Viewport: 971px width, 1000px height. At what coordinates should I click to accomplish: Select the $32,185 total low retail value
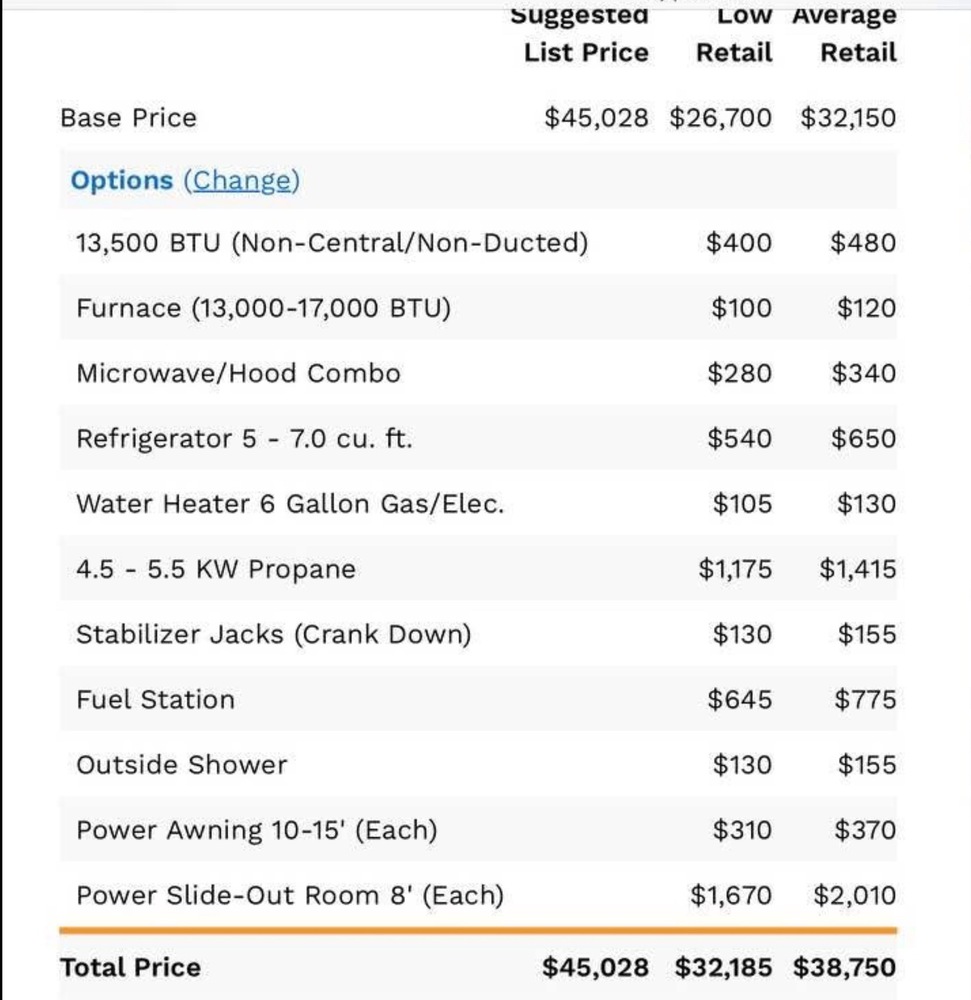point(723,967)
